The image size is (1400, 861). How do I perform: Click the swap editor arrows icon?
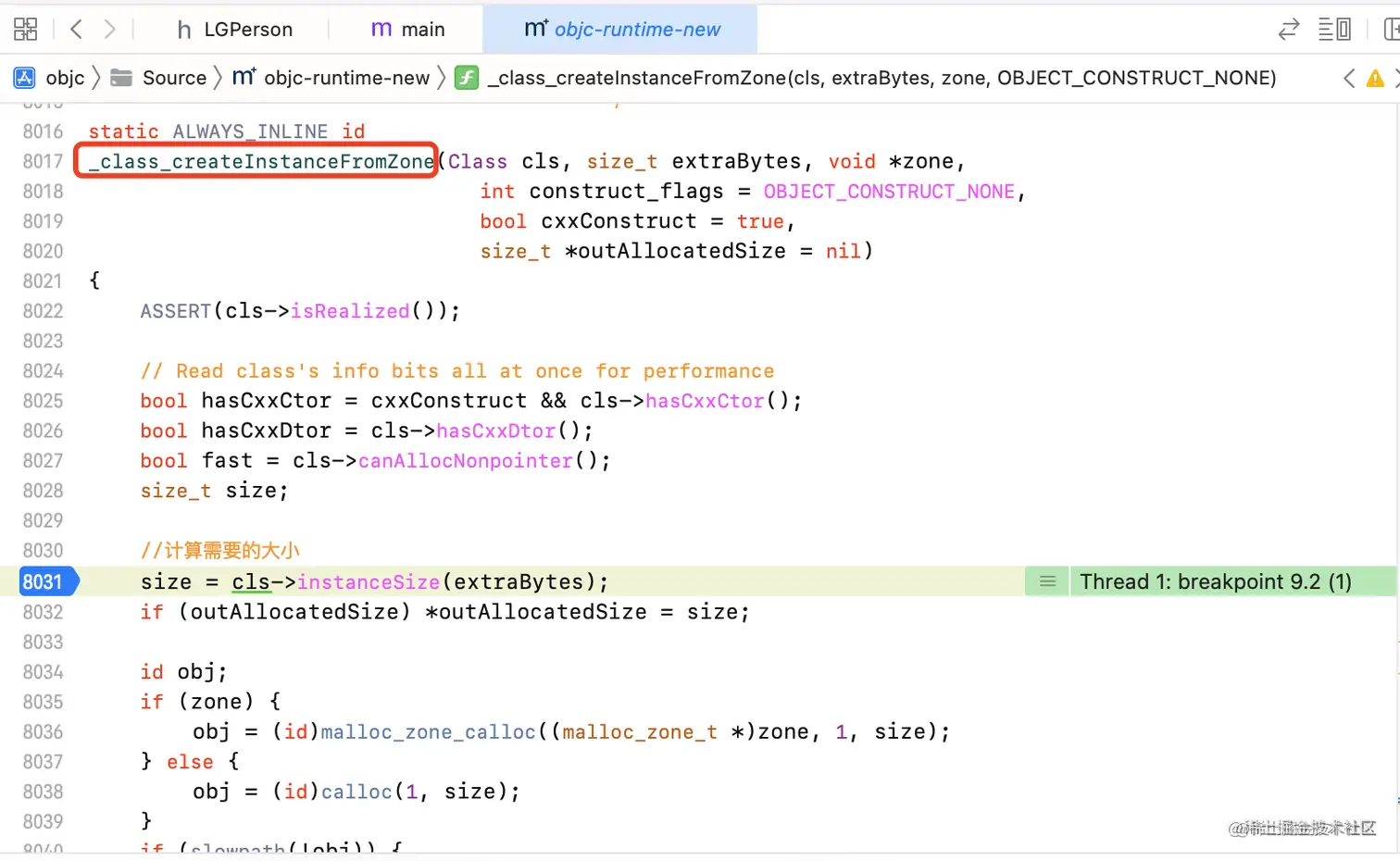(x=1289, y=30)
